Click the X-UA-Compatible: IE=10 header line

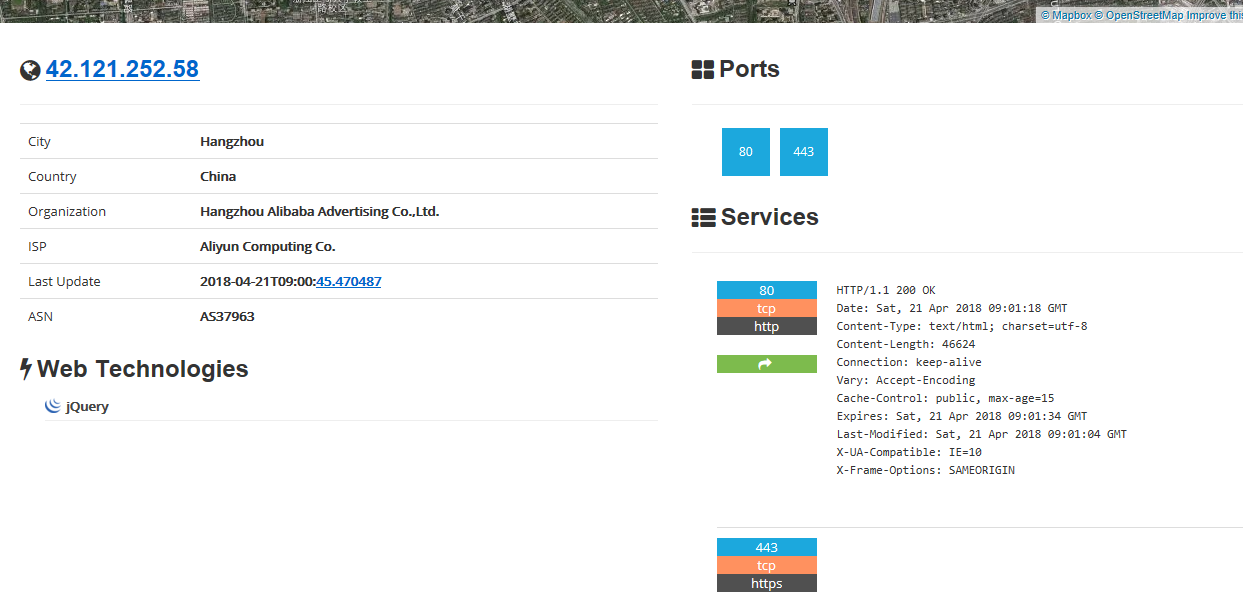point(909,452)
